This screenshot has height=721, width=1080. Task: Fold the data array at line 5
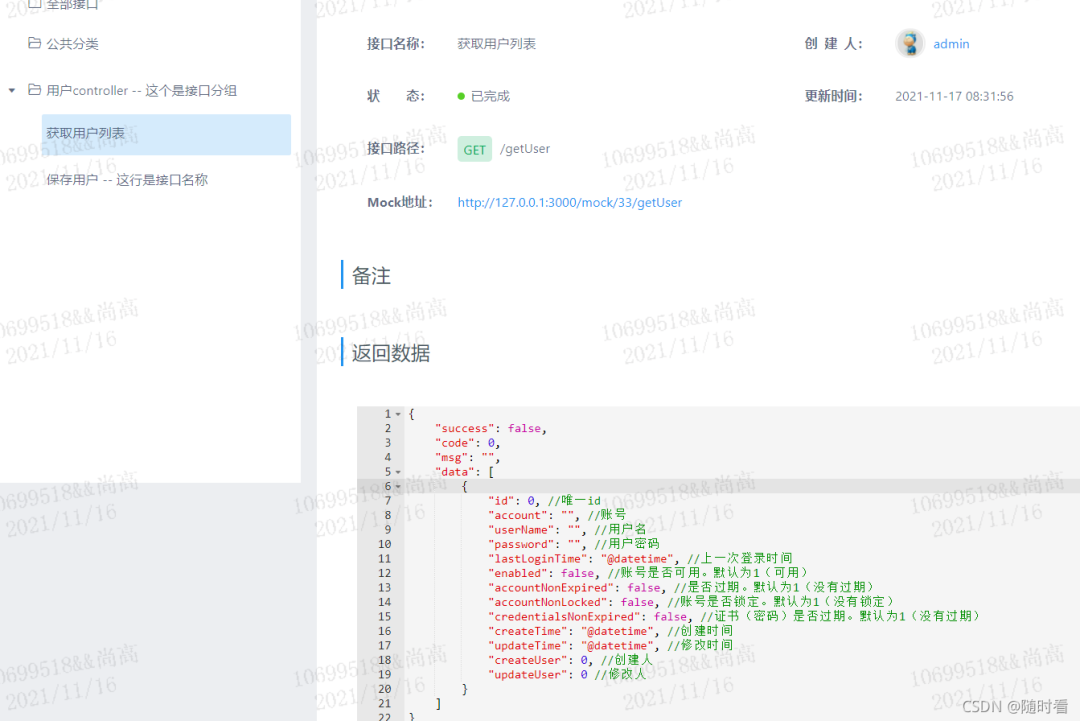pos(398,472)
